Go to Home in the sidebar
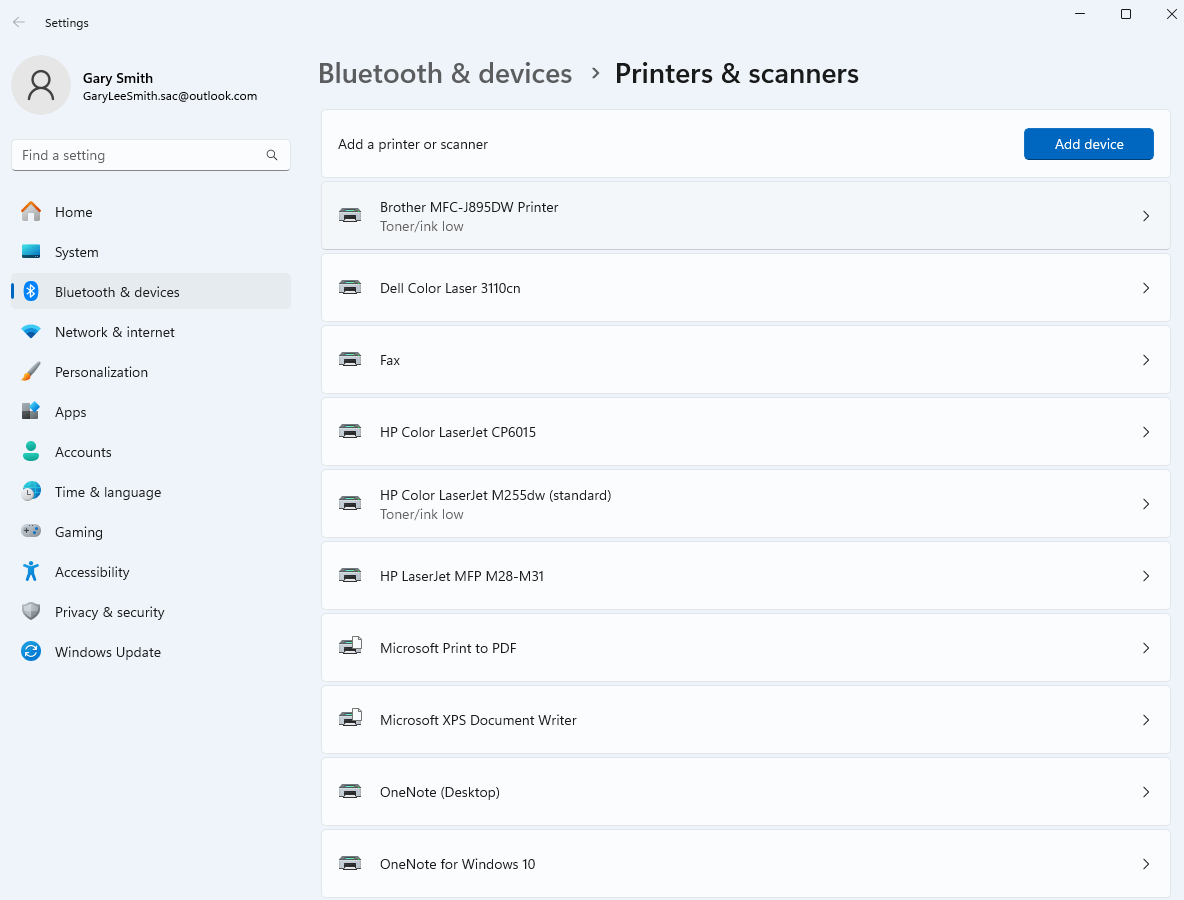Viewport: 1184px width, 900px height. click(x=73, y=212)
